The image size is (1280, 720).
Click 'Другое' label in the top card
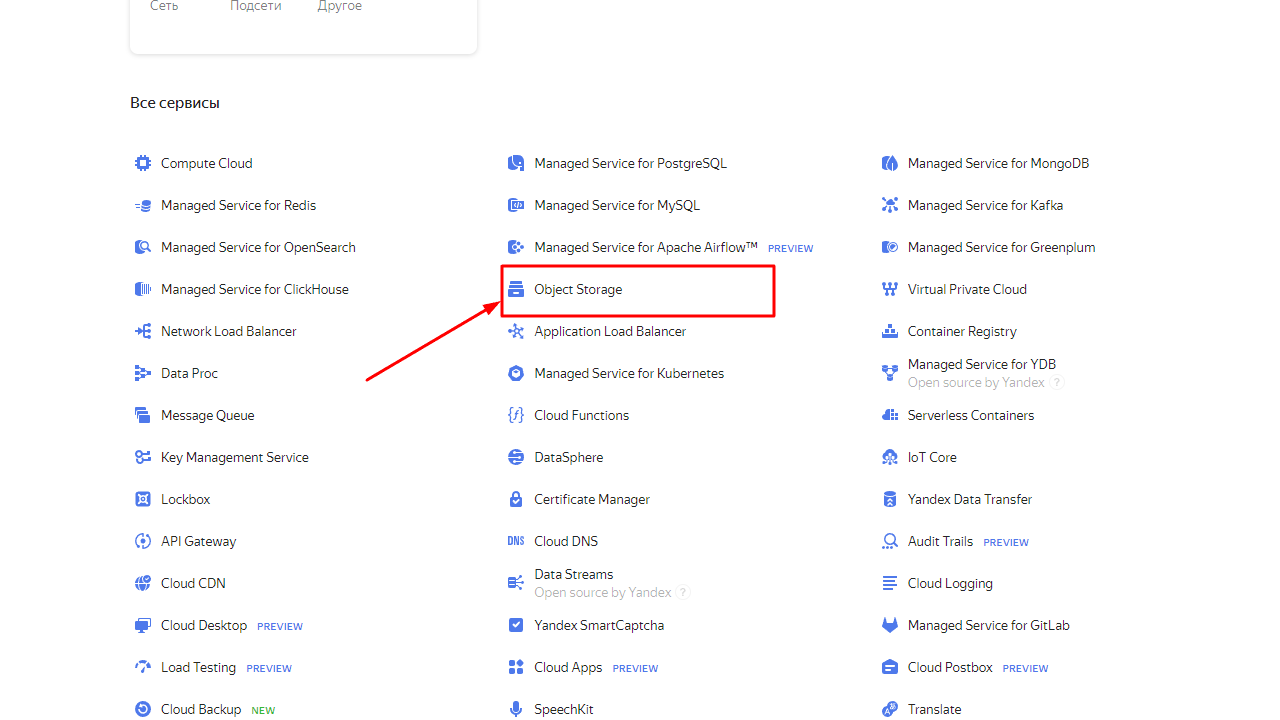point(340,6)
